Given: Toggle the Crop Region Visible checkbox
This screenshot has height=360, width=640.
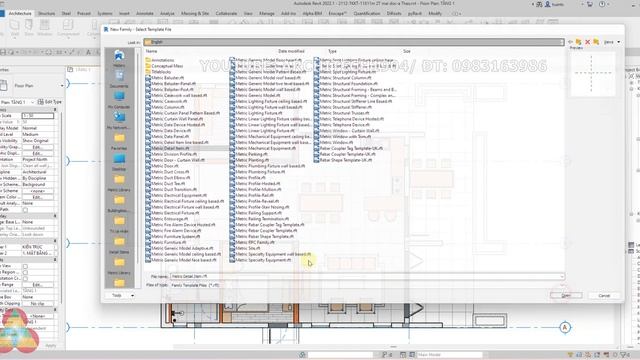Looking at the screenshot, I should [25, 272].
